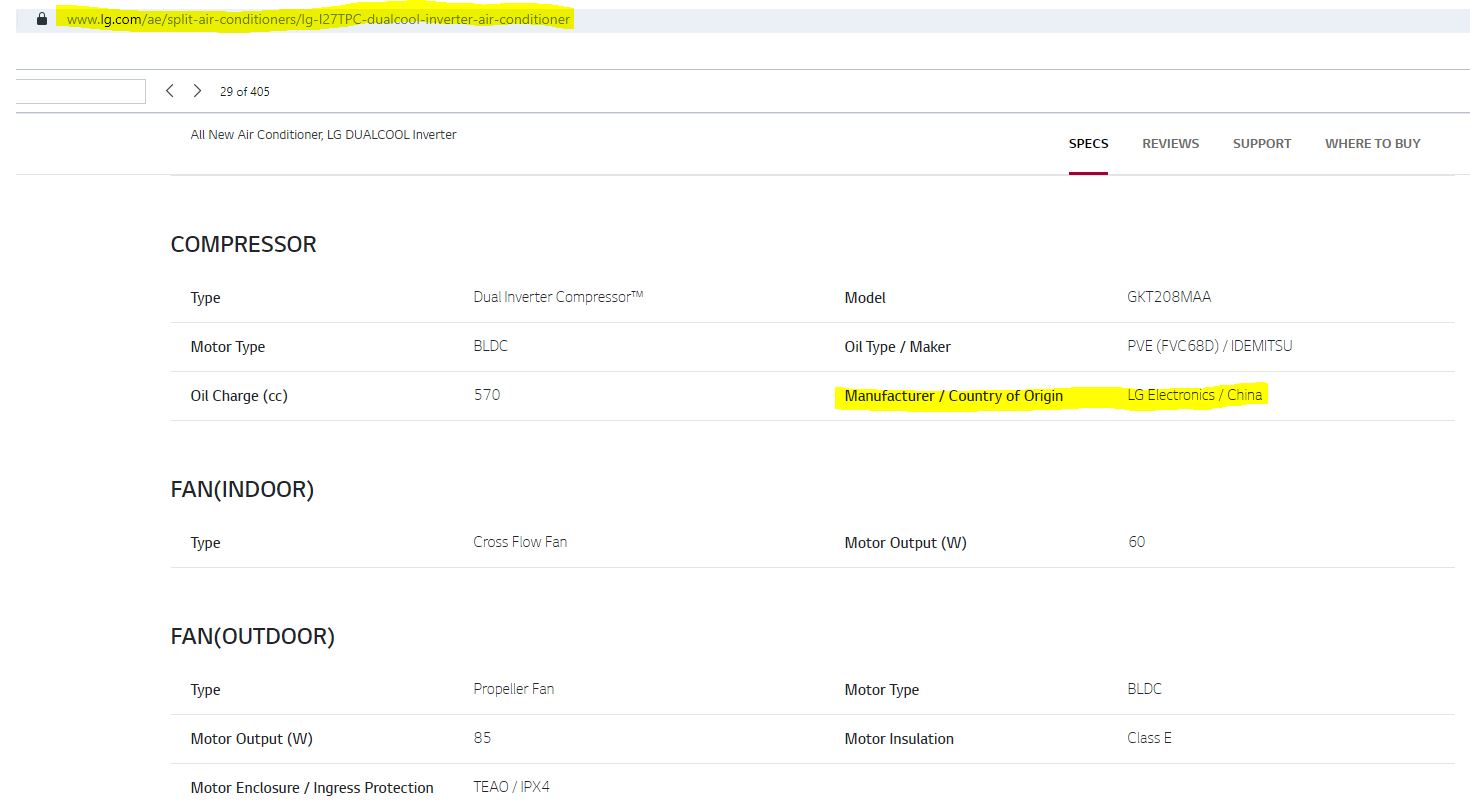Open the SUPPORT tab
This screenshot has height=811, width=1470.
1262,144
